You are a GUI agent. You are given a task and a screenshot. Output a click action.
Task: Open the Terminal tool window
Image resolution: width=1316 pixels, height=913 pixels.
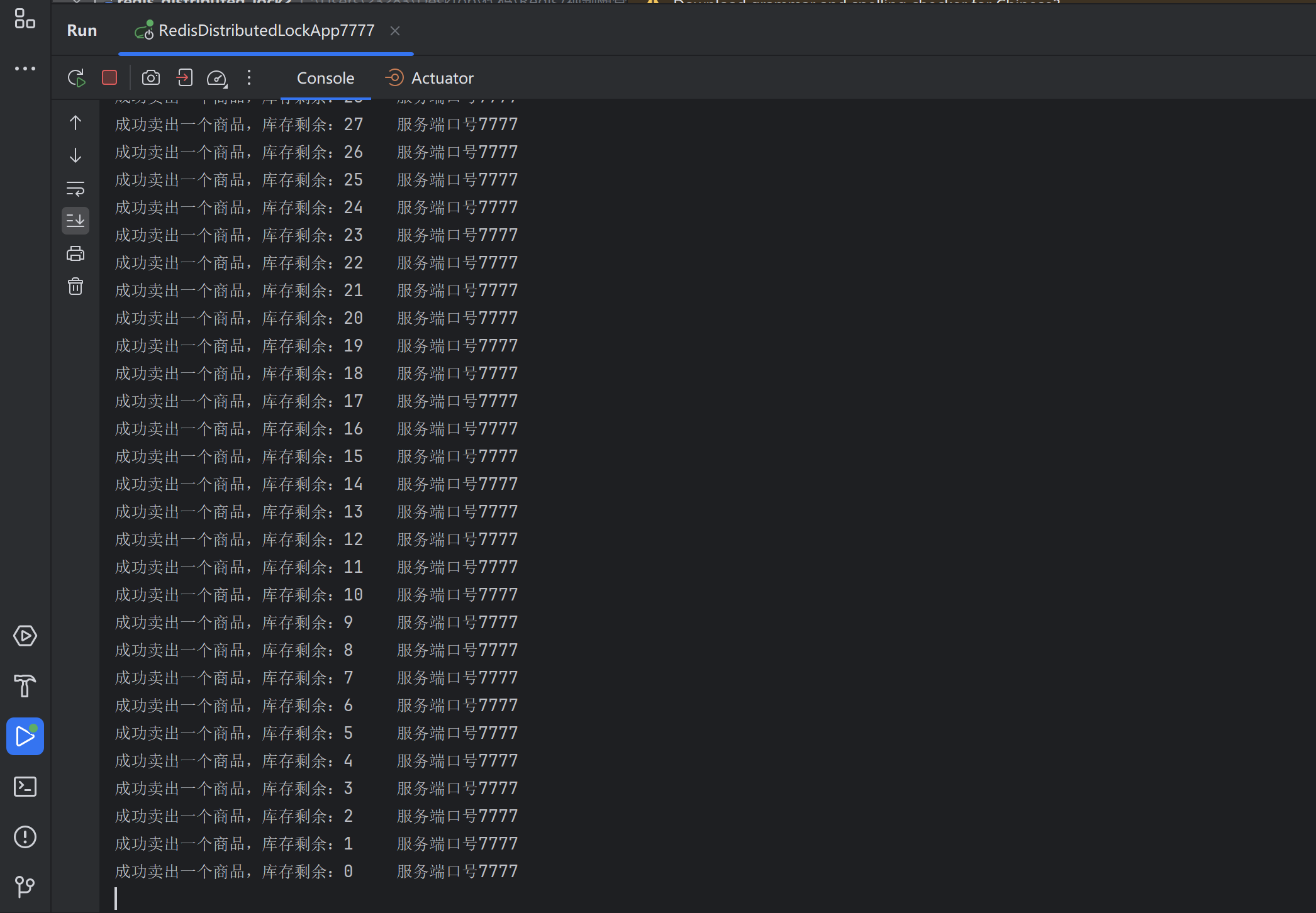25,787
